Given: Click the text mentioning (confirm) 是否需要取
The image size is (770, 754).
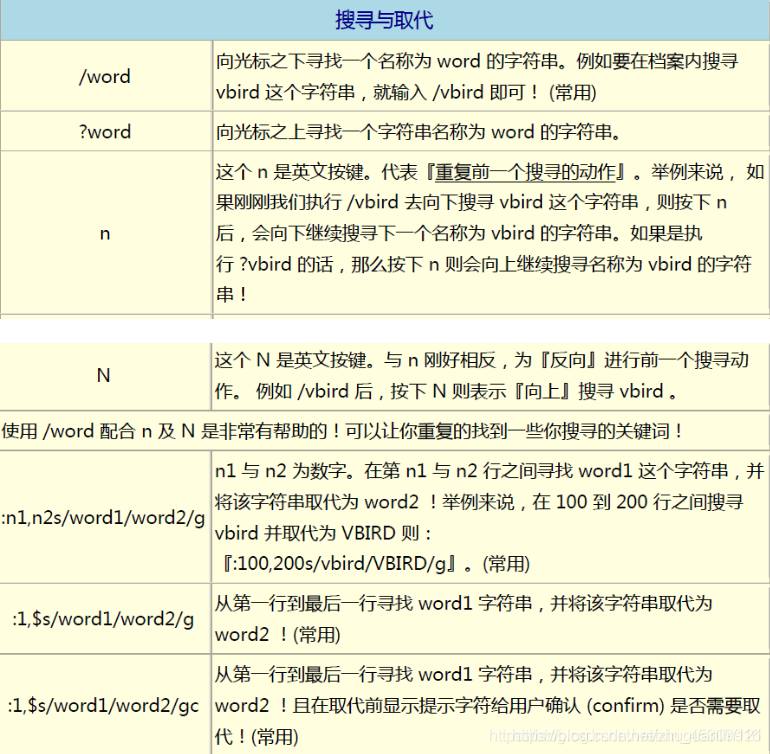Looking at the screenshot, I should click(x=673, y=706).
